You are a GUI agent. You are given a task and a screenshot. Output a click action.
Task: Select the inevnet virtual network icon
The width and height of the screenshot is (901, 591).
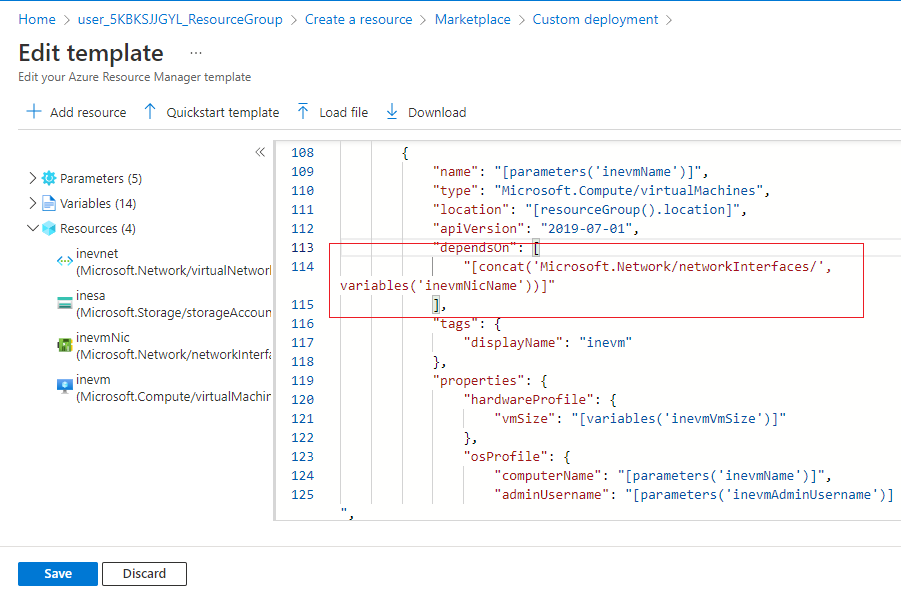64,260
